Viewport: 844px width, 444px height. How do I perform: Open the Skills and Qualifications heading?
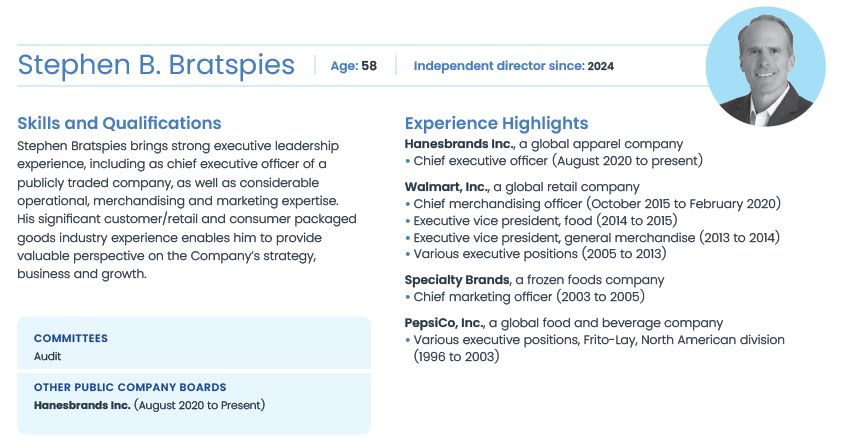point(119,124)
